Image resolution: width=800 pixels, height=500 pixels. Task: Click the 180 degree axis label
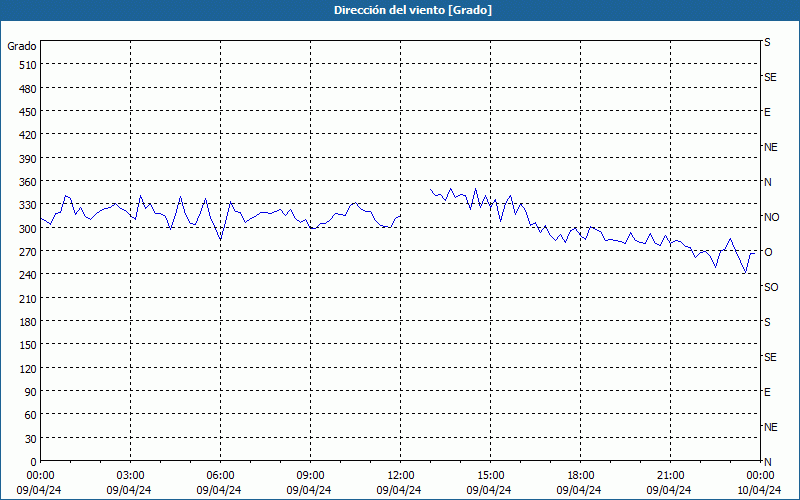[x=28, y=322]
